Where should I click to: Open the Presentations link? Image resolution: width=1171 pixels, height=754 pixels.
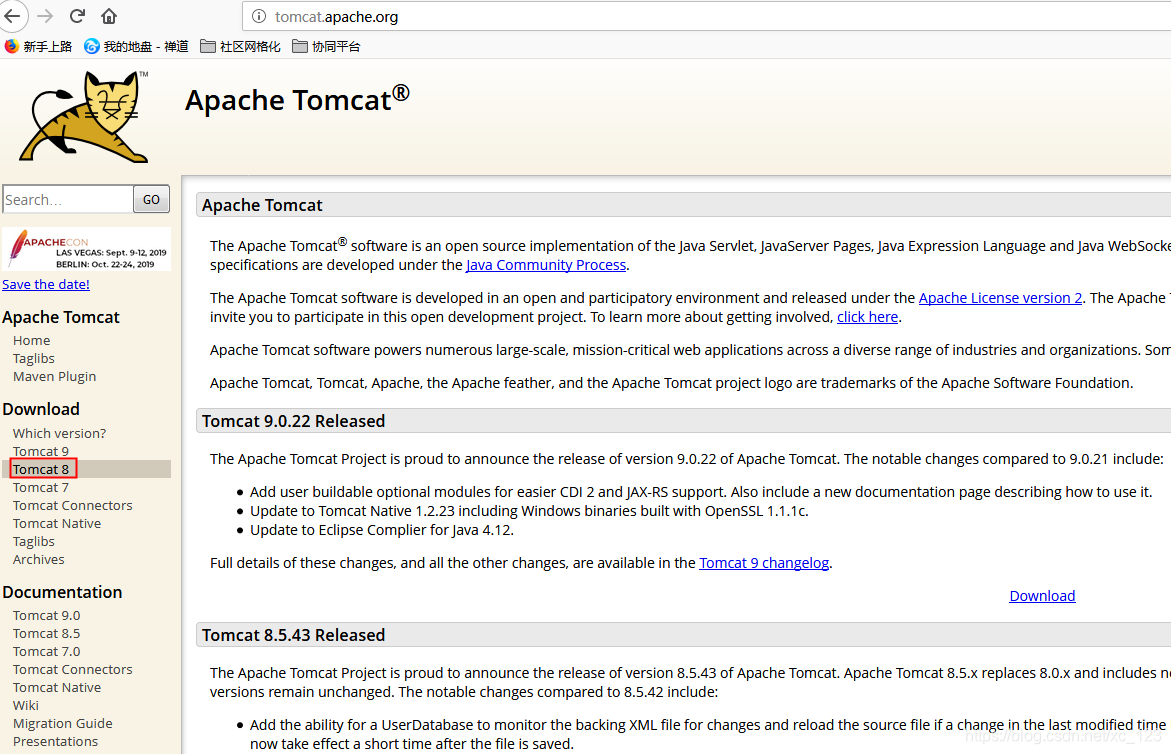tap(55, 741)
